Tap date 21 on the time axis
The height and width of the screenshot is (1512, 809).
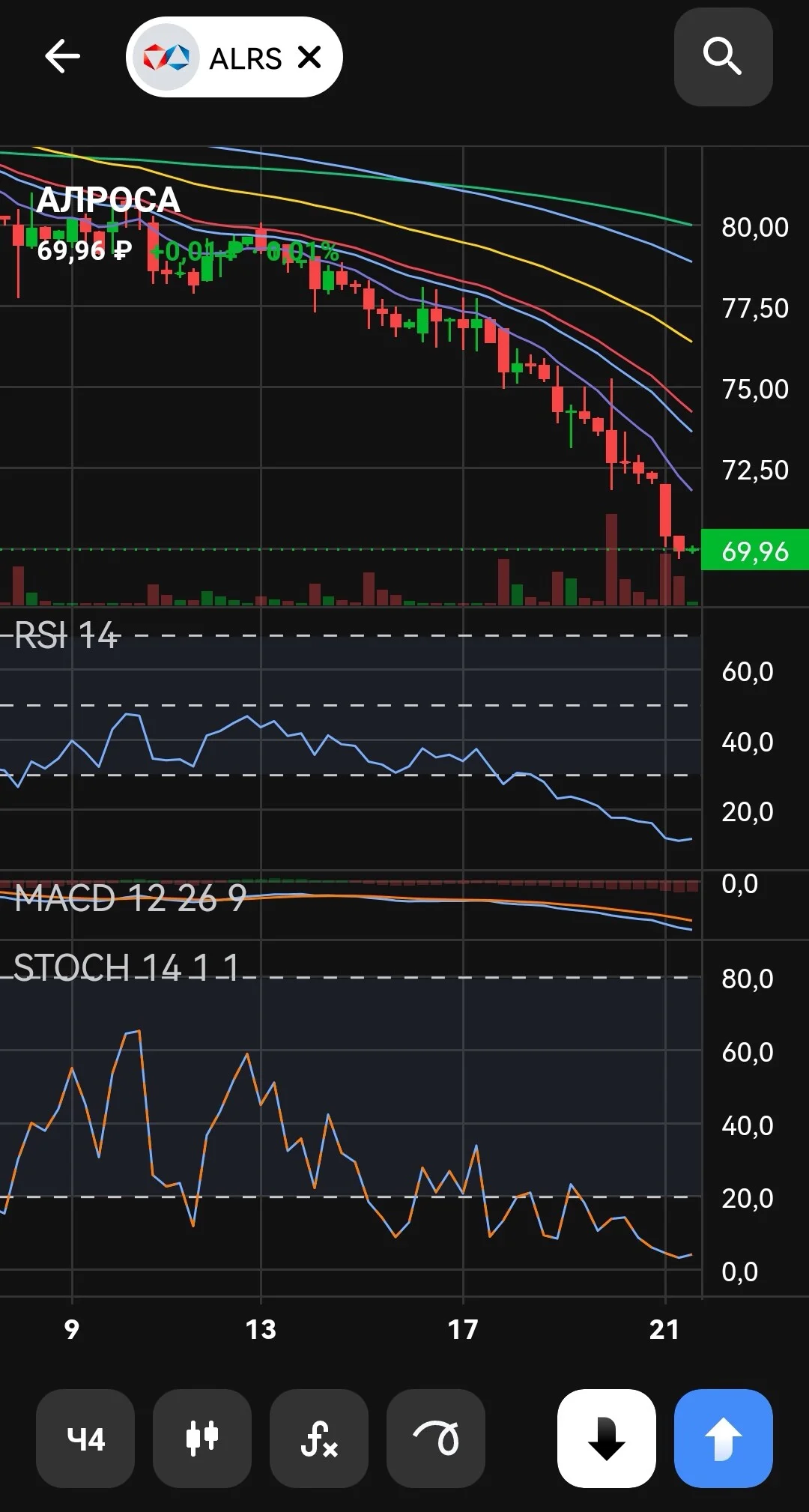(x=664, y=1329)
